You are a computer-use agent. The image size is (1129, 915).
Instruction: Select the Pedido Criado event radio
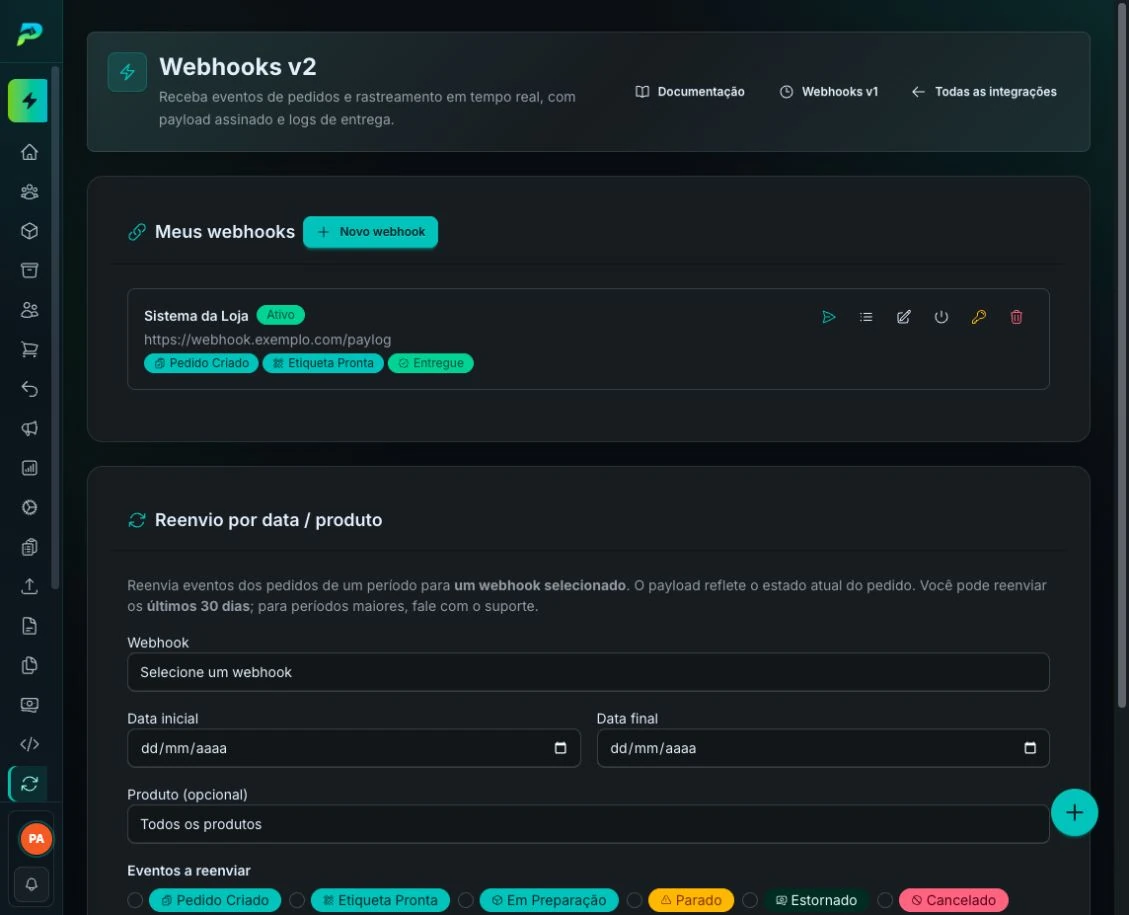135,900
